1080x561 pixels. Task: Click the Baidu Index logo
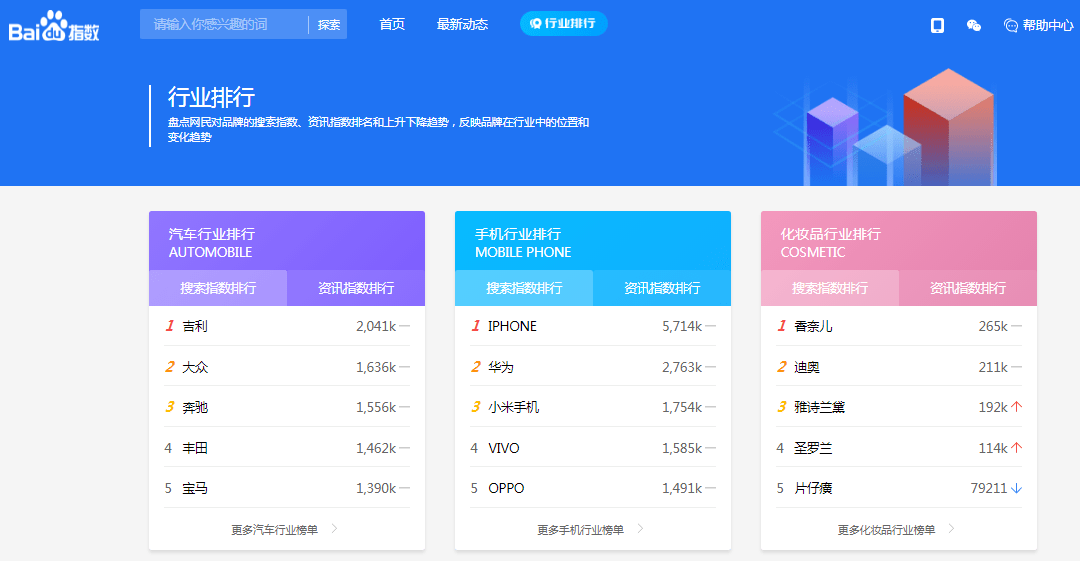click(54, 27)
